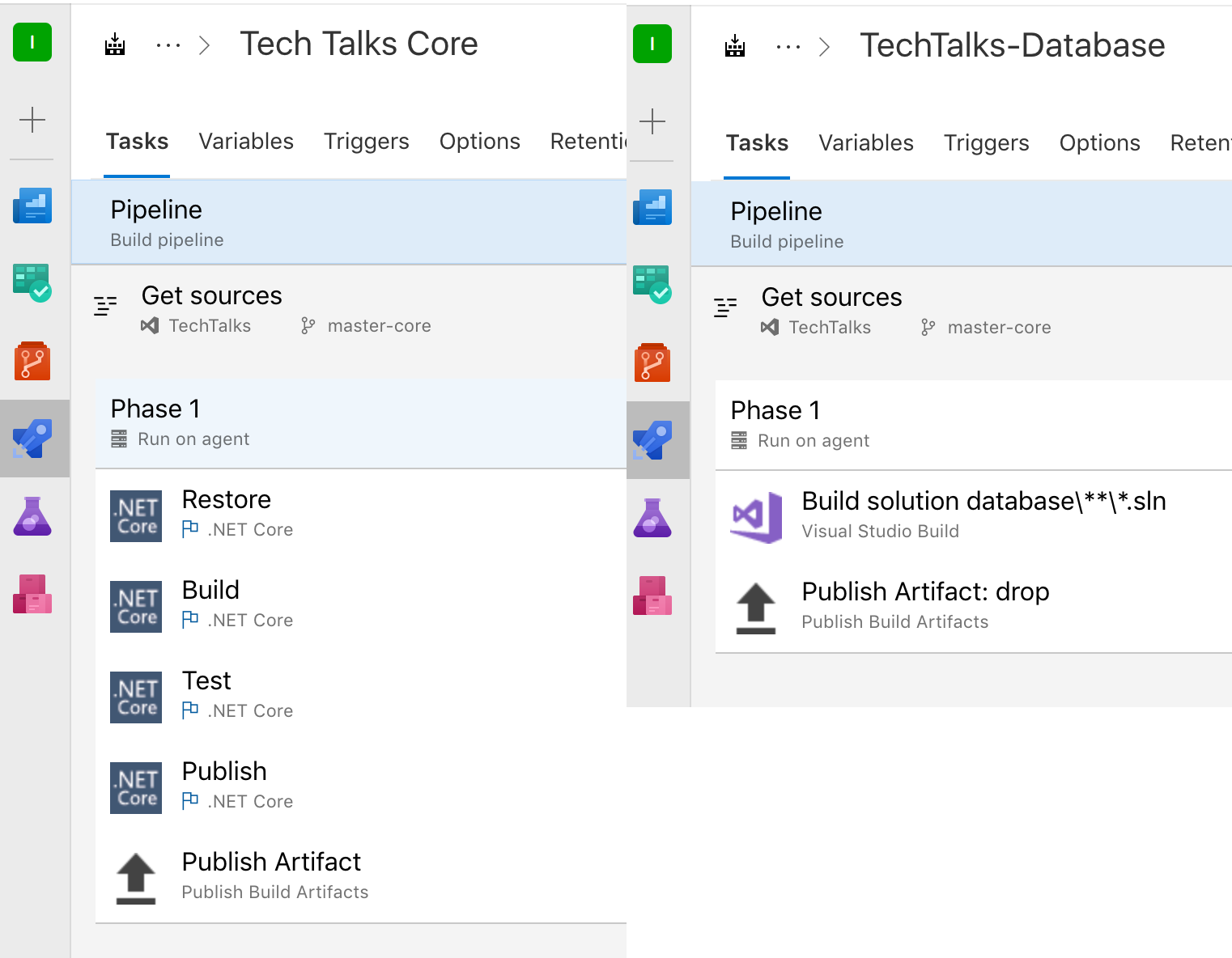Screen dimensions: 1232x958
Task: Select the Restore .NET Core task
Action: [x=361, y=515]
